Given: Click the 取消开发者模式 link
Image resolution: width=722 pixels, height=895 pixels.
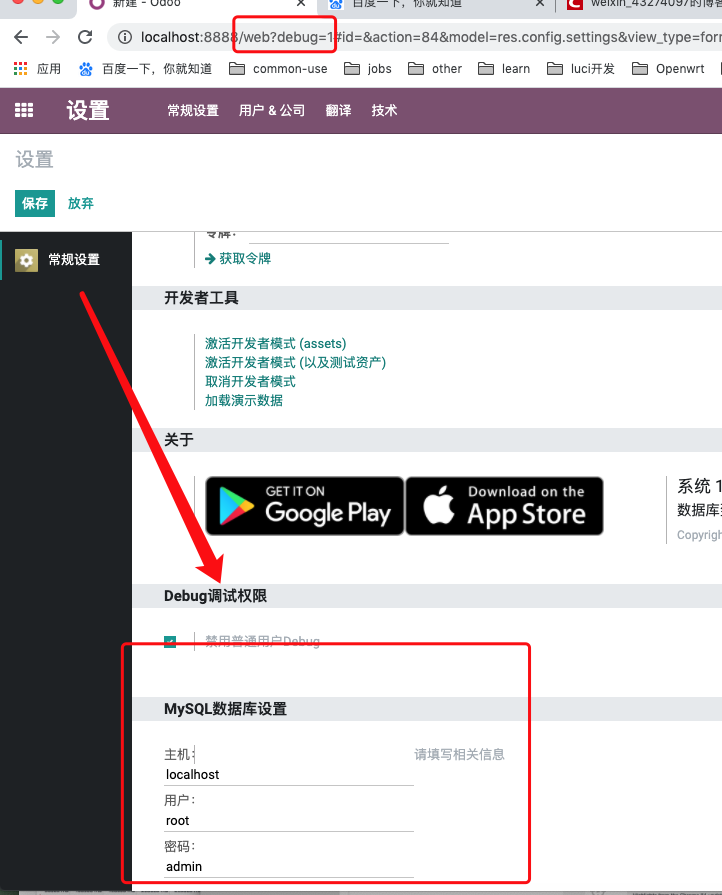Looking at the screenshot, I should 250,381.
